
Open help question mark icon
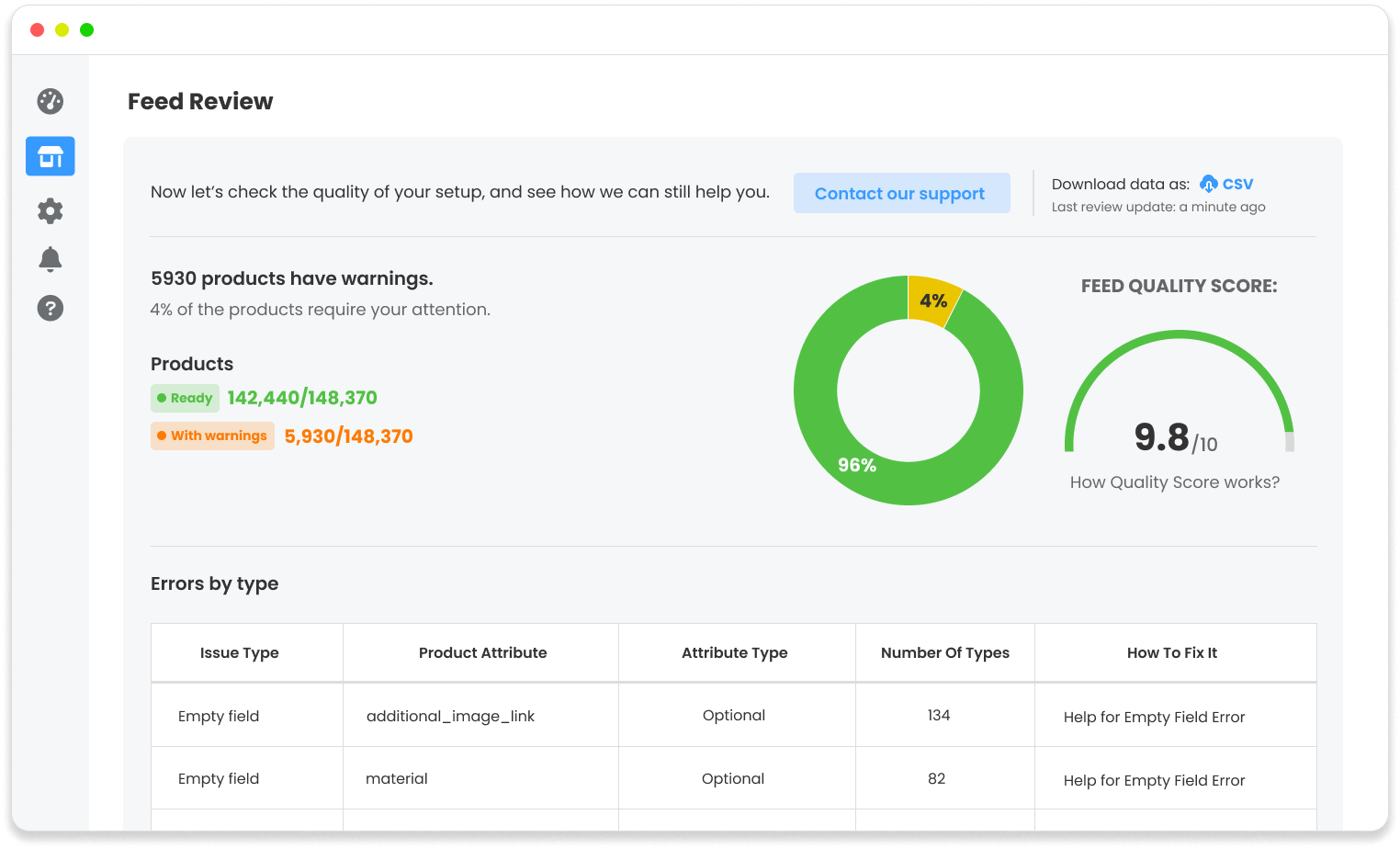(x=51, y=309)
